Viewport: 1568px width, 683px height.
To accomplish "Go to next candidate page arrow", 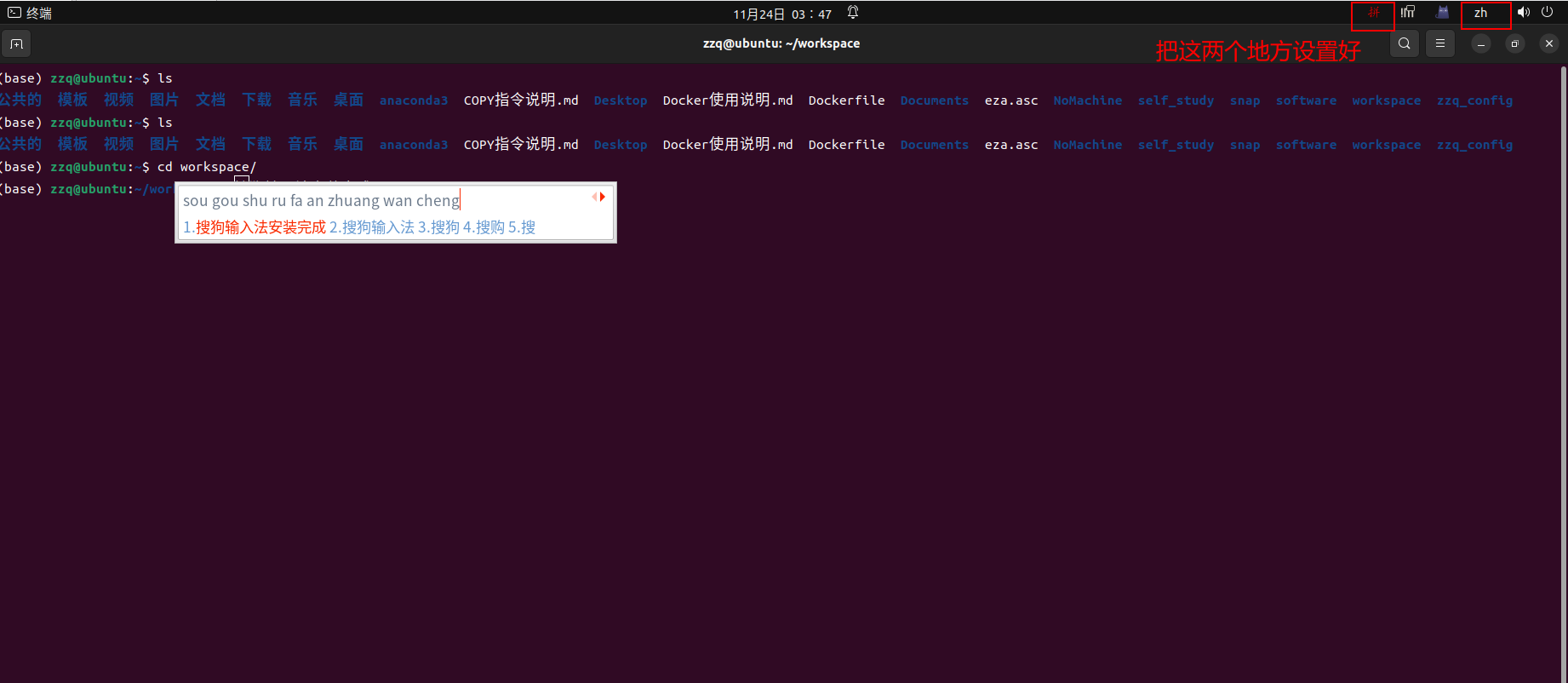I will [x=603, y=197].
